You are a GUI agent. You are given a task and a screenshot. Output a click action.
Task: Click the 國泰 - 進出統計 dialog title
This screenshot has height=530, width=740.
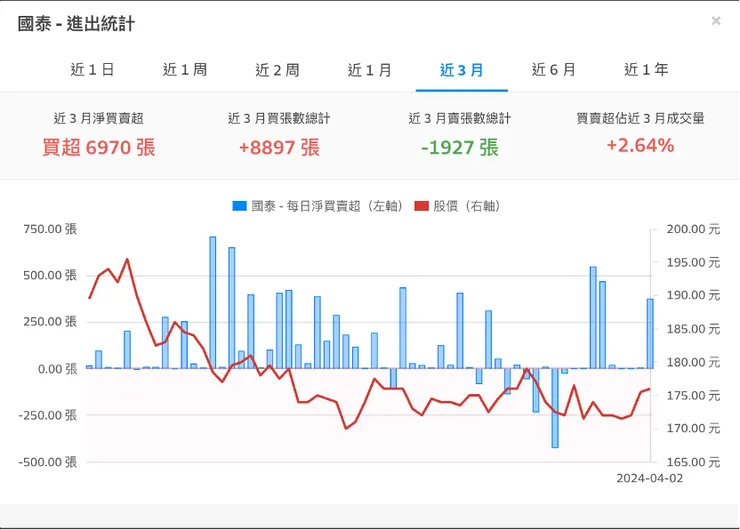click(76, 24)
